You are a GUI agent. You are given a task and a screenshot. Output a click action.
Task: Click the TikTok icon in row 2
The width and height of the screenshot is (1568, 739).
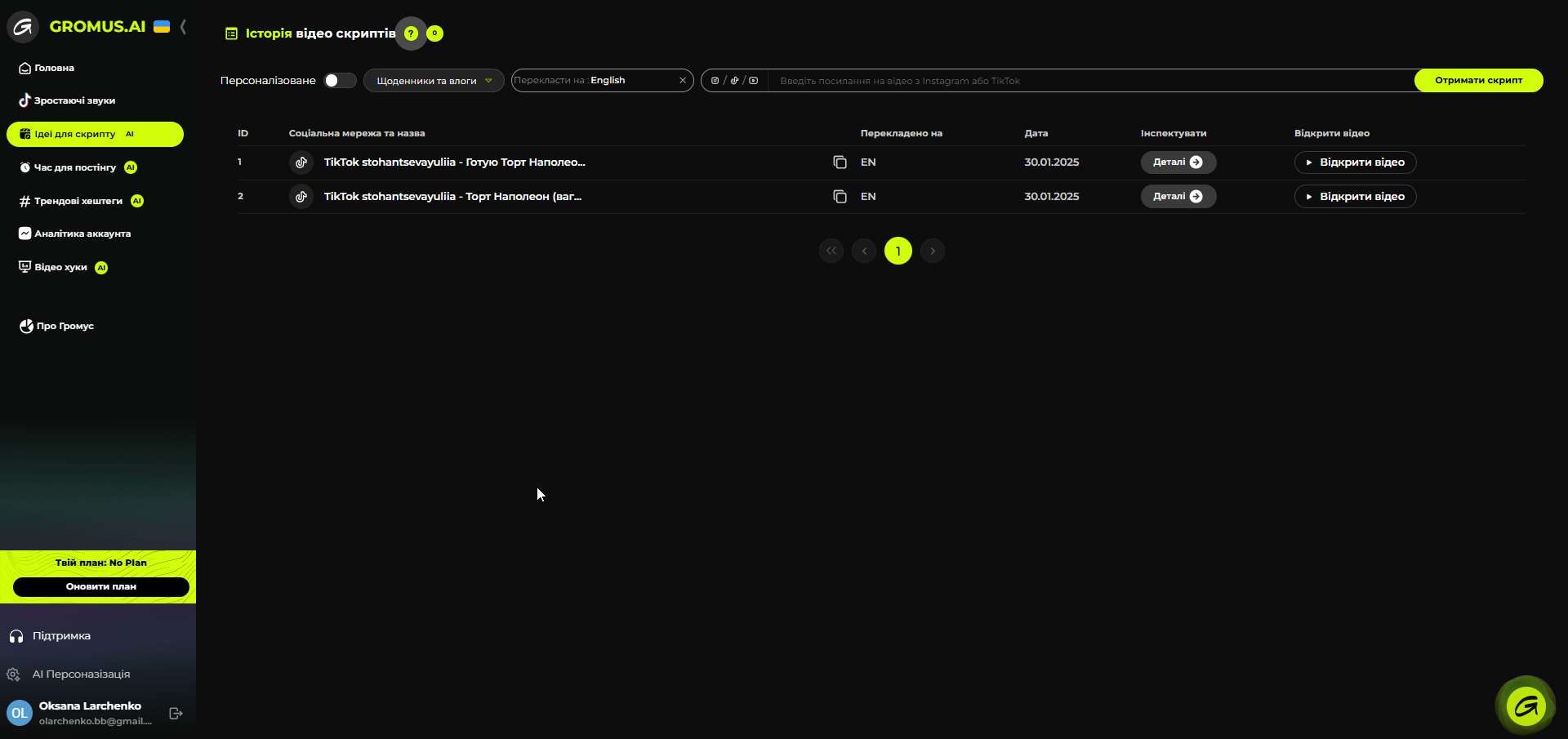pyautogui.click(x=301, y=197)
